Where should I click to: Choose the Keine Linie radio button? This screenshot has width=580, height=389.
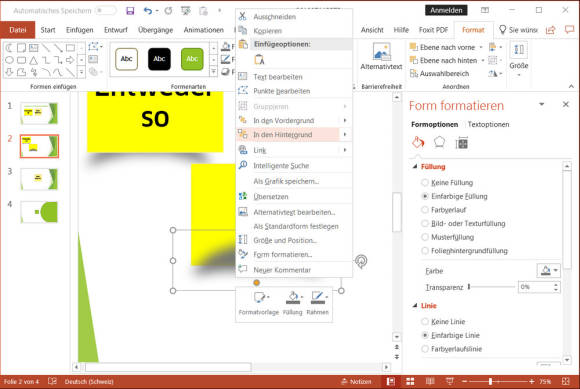click(425, 321)
